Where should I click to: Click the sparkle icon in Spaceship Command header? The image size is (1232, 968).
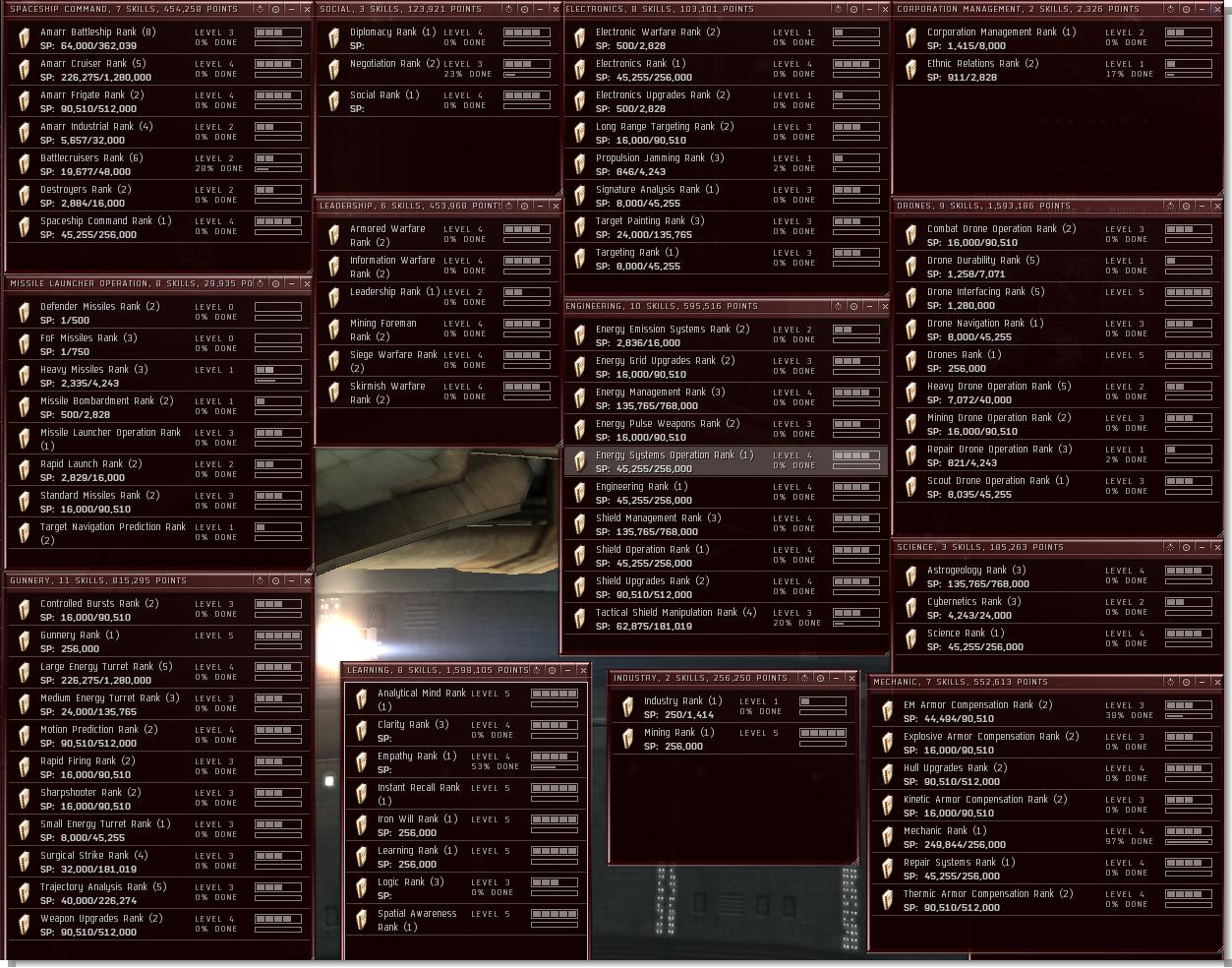pyautogui.click(x=261, y=9)
